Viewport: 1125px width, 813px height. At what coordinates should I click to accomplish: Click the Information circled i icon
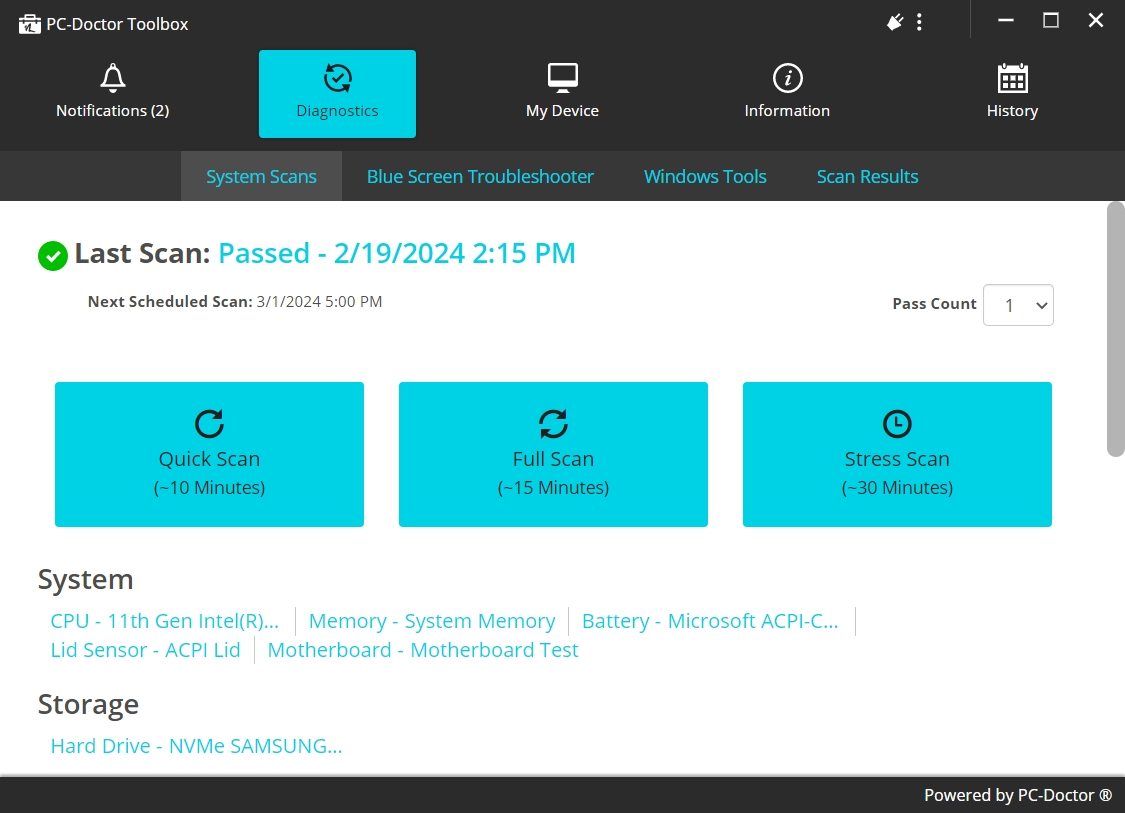(787, 78)
